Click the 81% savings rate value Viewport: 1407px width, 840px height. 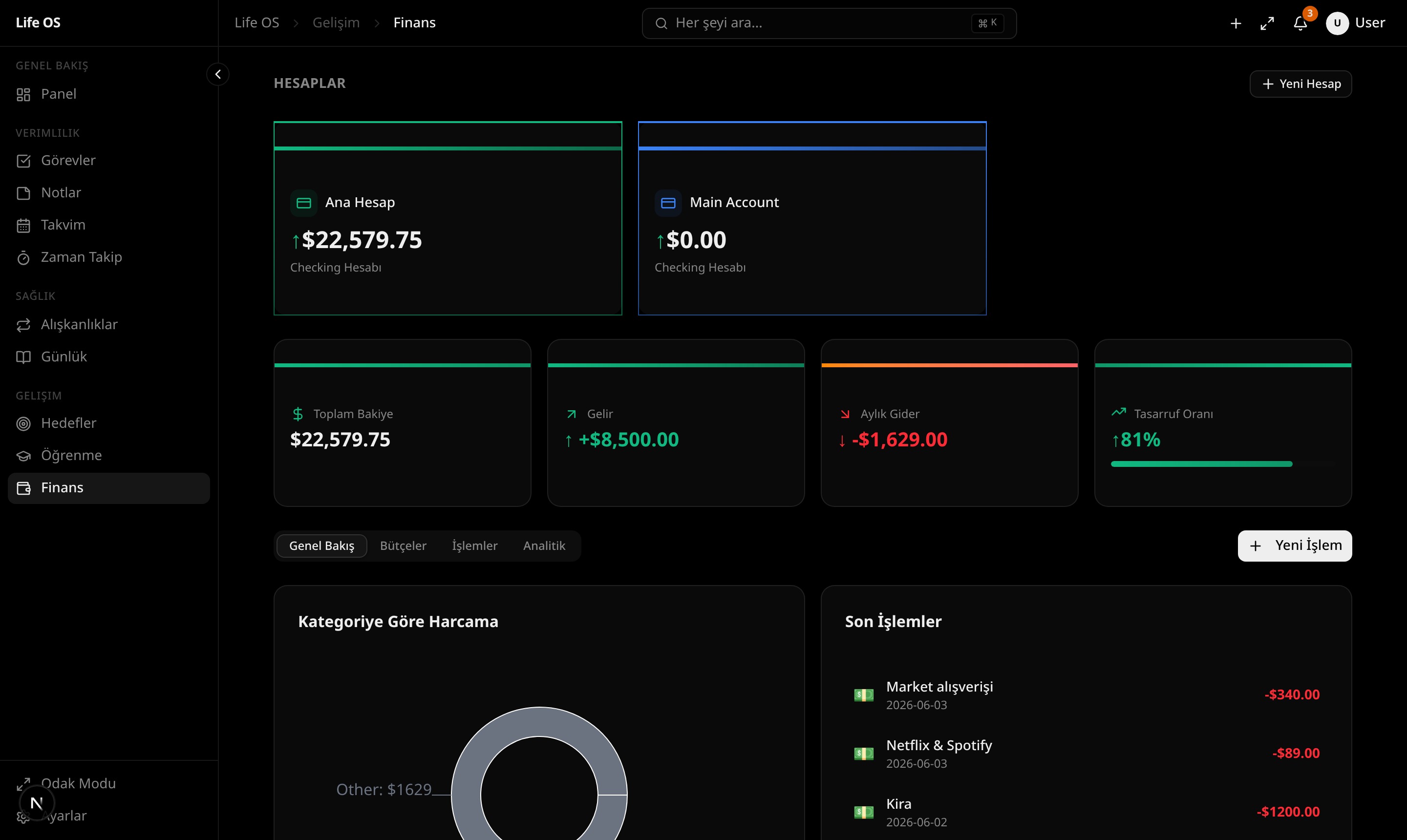(x=1140, y=440)
